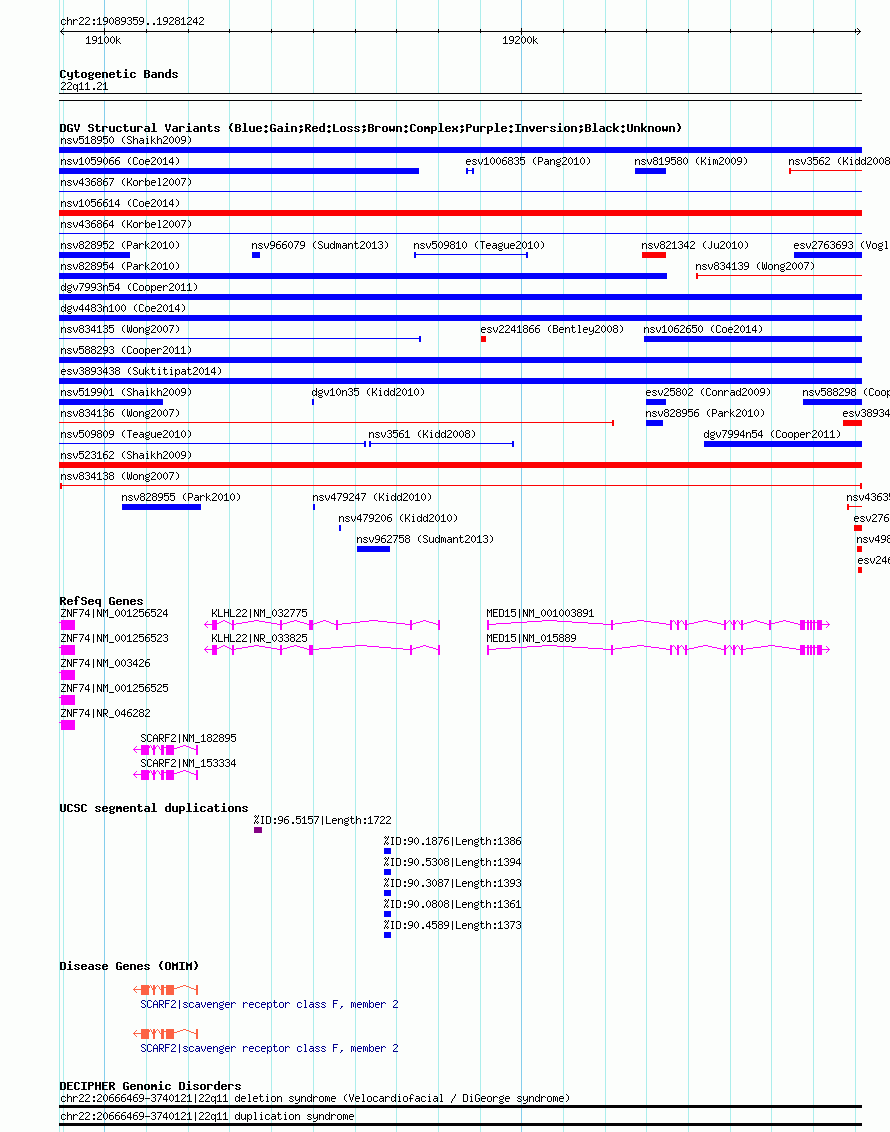Click the purple %ID:96.5157 duplication block
The width and height of the screenshot is (890, 1132).
point(258,830)
